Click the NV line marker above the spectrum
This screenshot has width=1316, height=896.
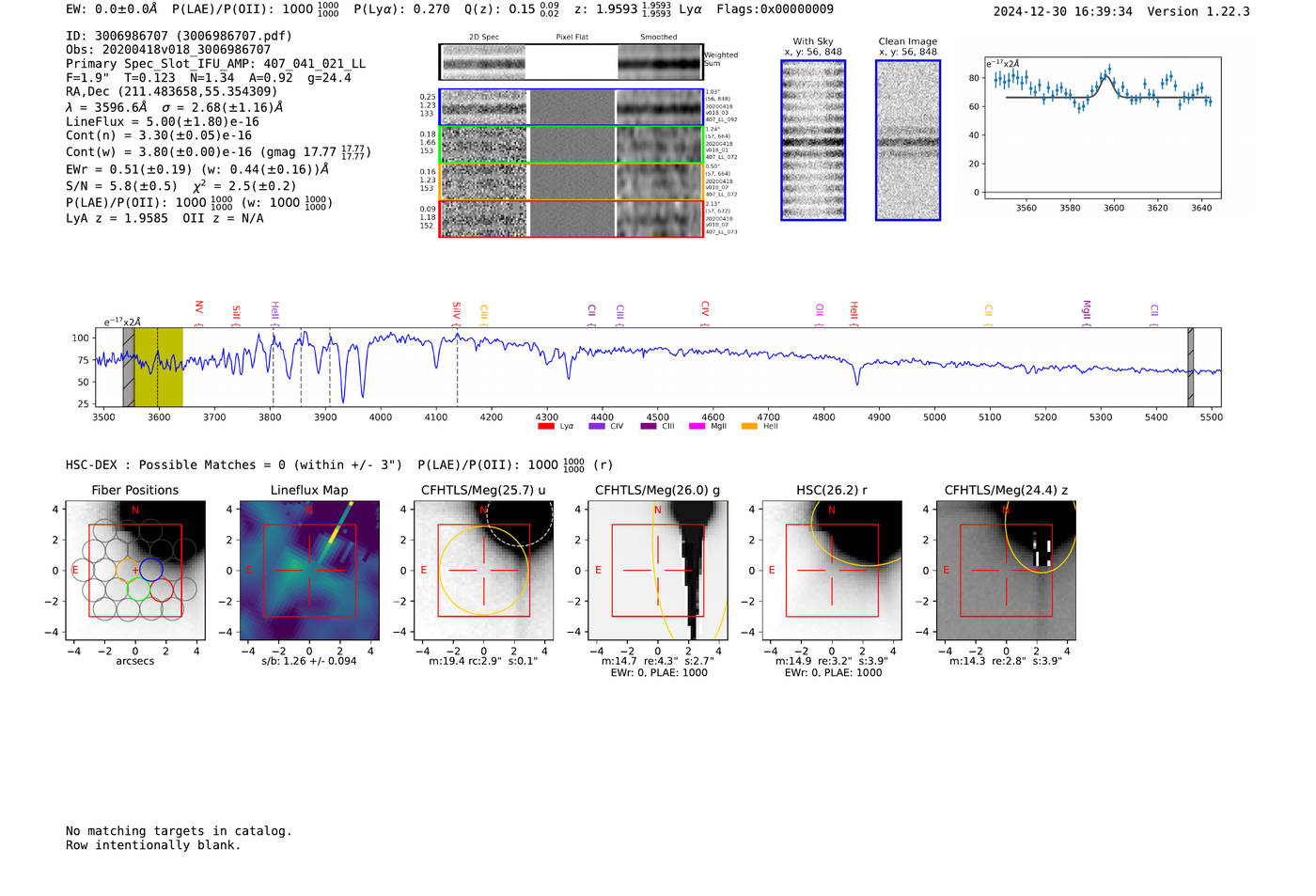199,307
